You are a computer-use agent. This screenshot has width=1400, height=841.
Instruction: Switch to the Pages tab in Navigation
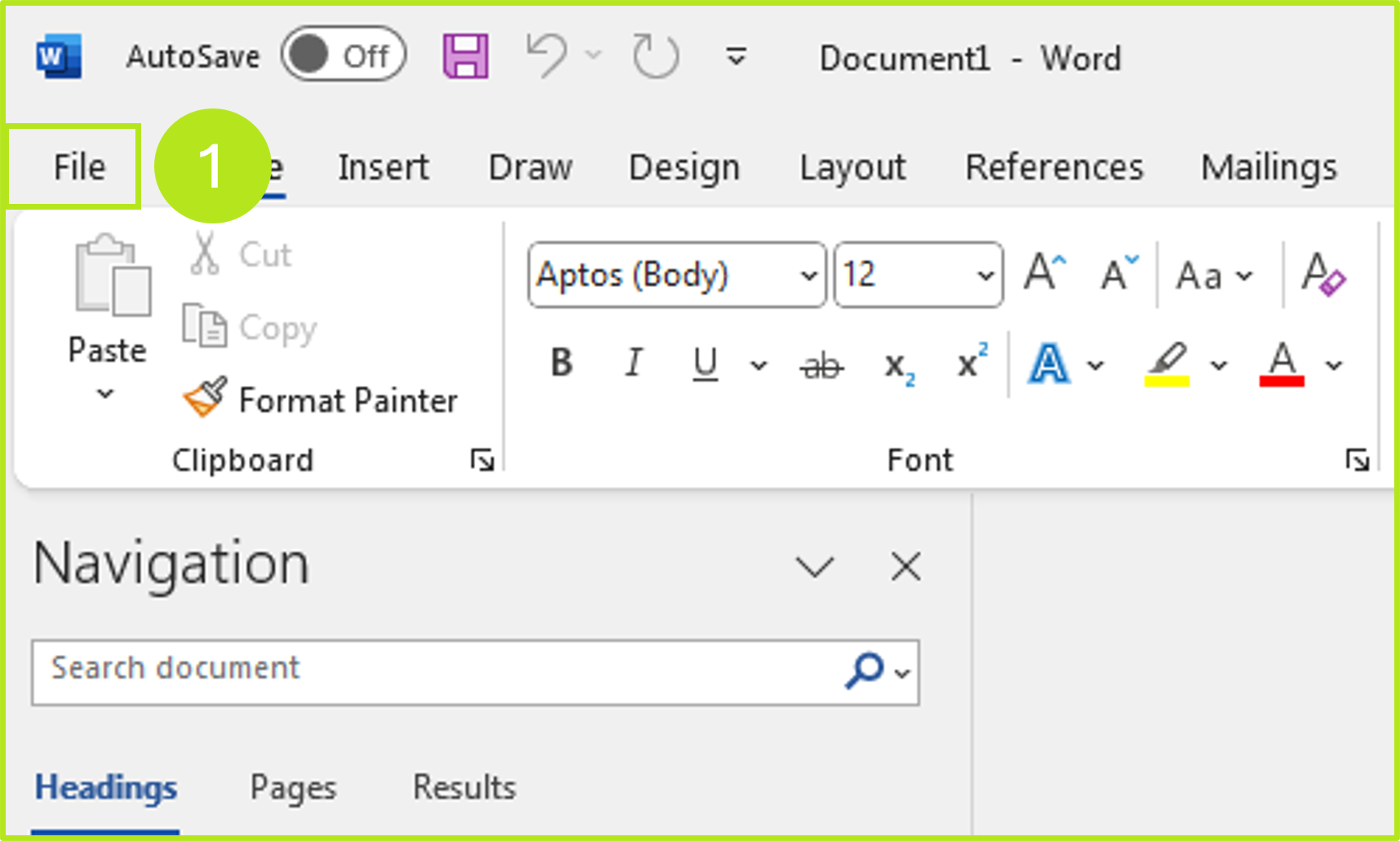tap(293, 787)
